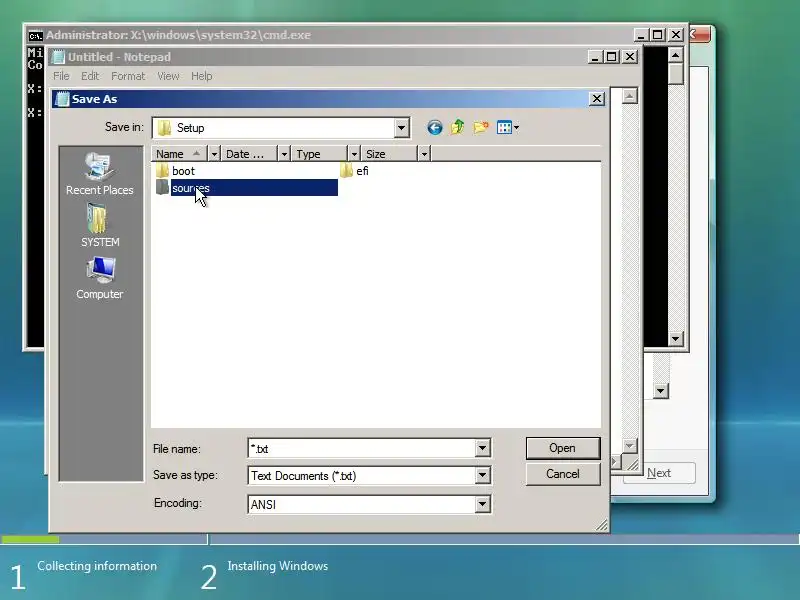Click the Open button
Image resolution: width=800 pixels, height=600 pixels.
click(563, 448)
